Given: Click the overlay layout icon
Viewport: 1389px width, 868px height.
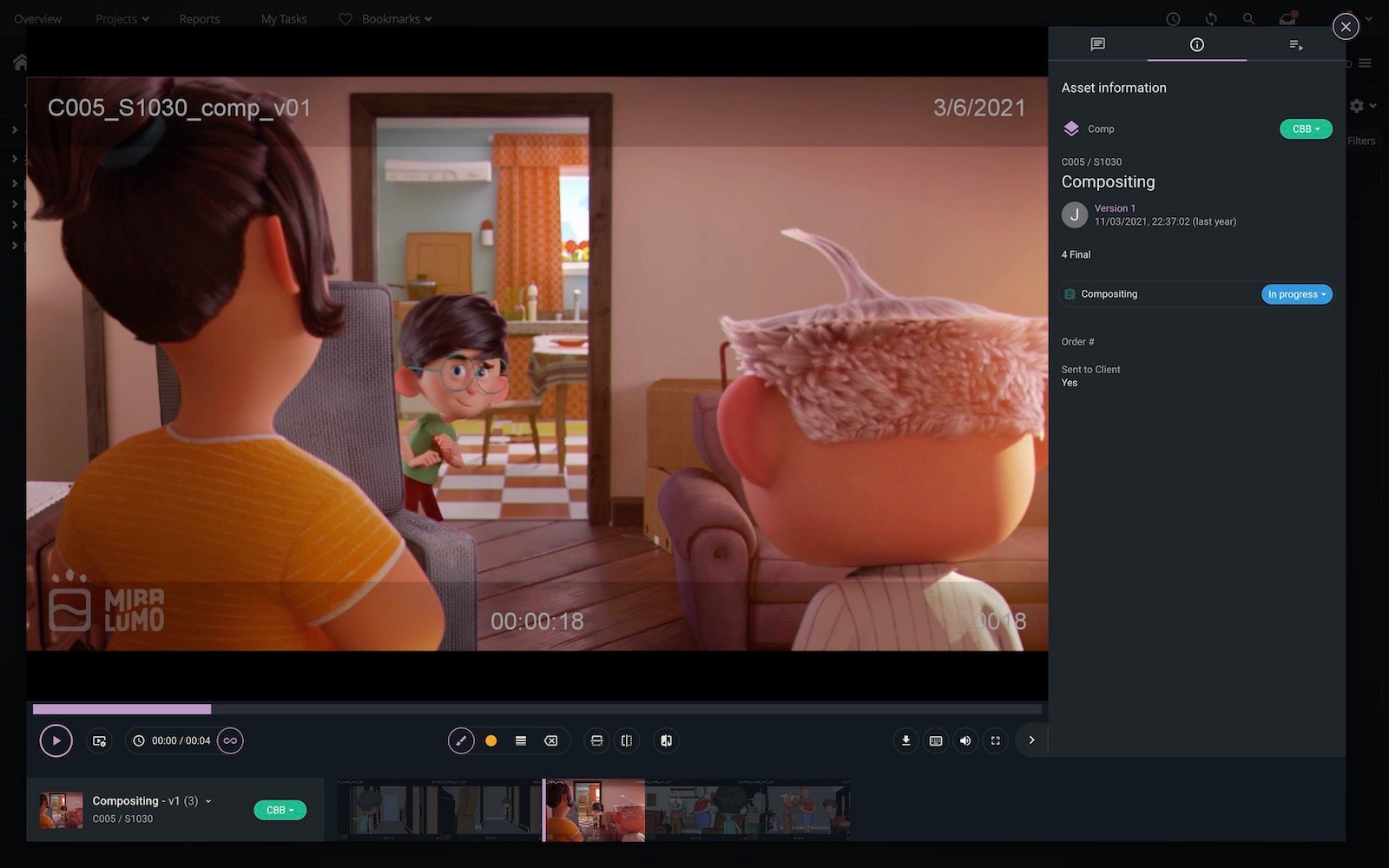Looking at the screenshot, I should (596, 740).
